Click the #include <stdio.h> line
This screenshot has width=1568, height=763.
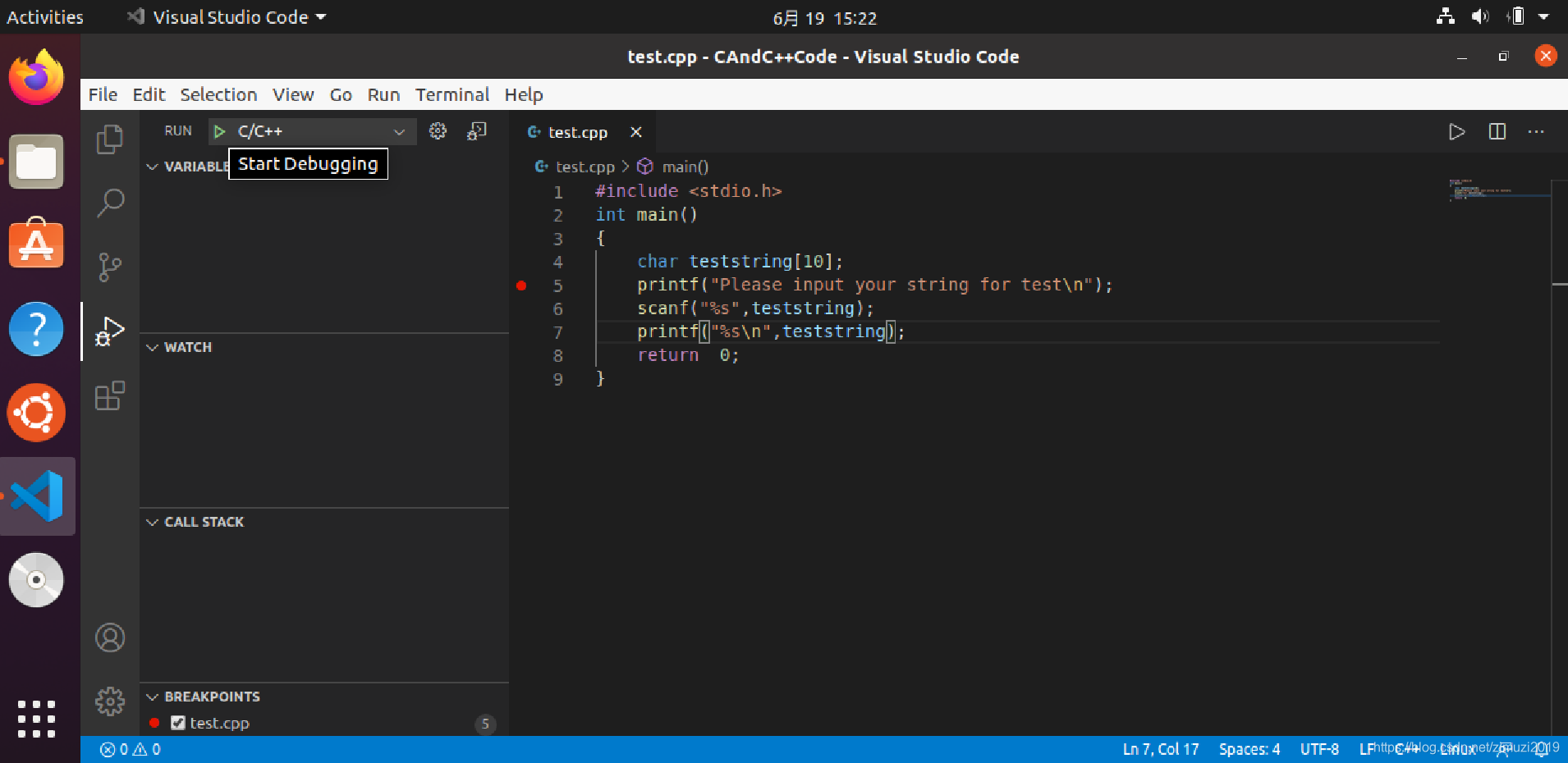click(x=688, y=191)
